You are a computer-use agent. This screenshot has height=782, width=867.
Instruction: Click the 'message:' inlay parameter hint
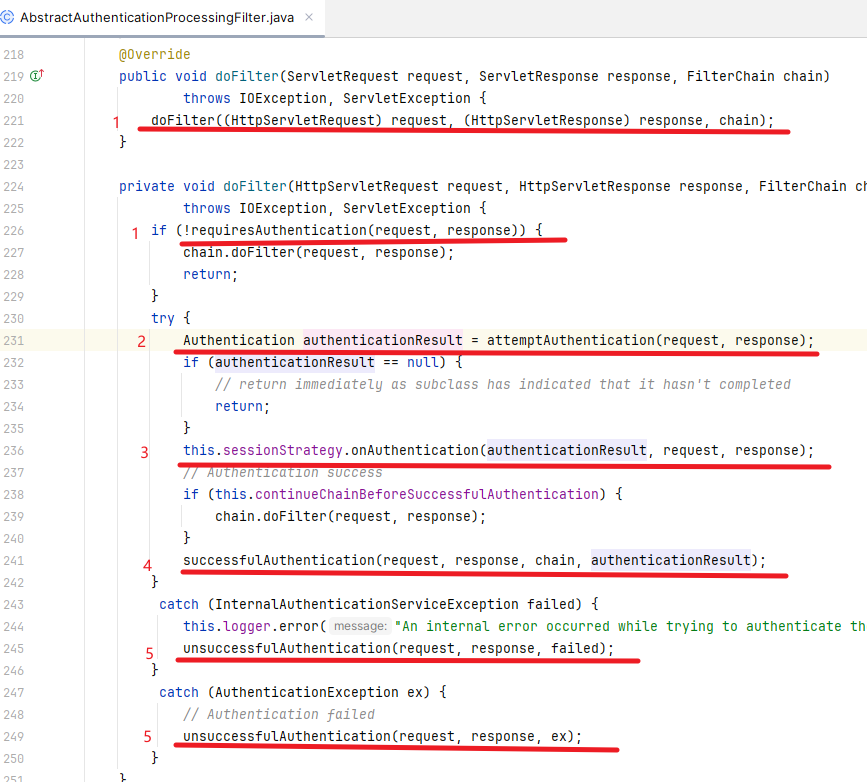360,626
